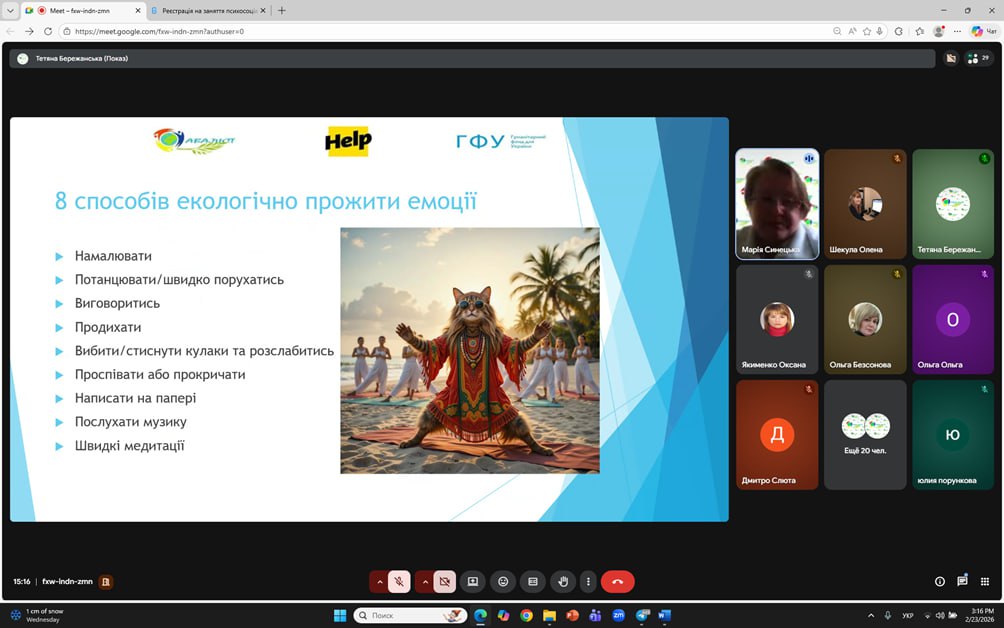Raise your hand in the meeting
The image size is (1004, 628).
tap(564, 581)
